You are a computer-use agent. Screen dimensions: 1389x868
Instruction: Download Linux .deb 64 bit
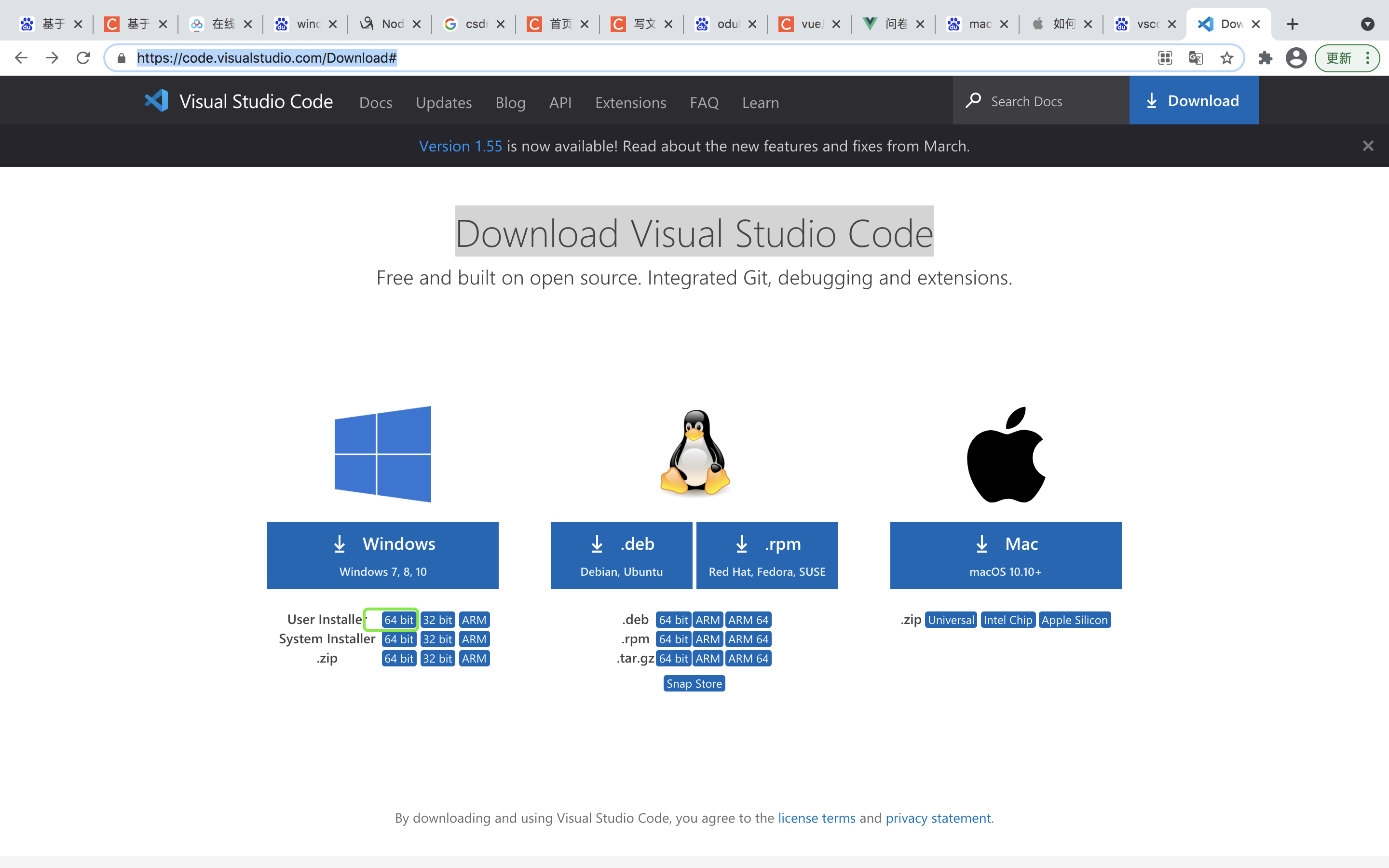tap(673, 620)
